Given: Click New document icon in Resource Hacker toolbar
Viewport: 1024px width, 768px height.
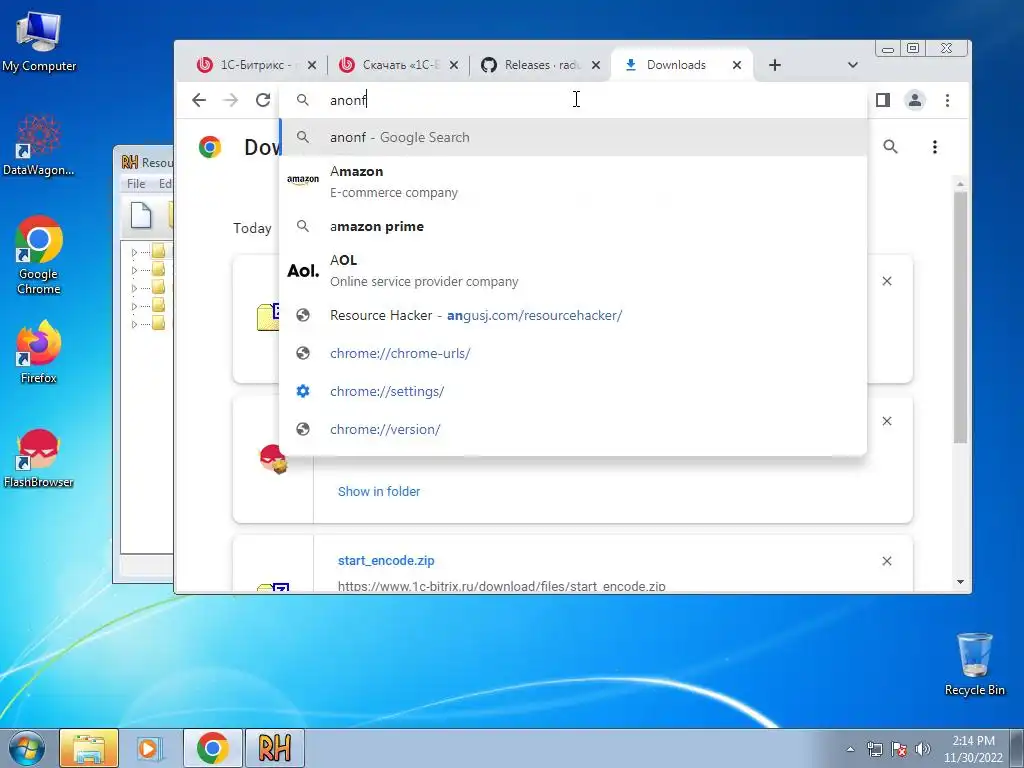Looking at the screenshot, I should tap(140, 216).
